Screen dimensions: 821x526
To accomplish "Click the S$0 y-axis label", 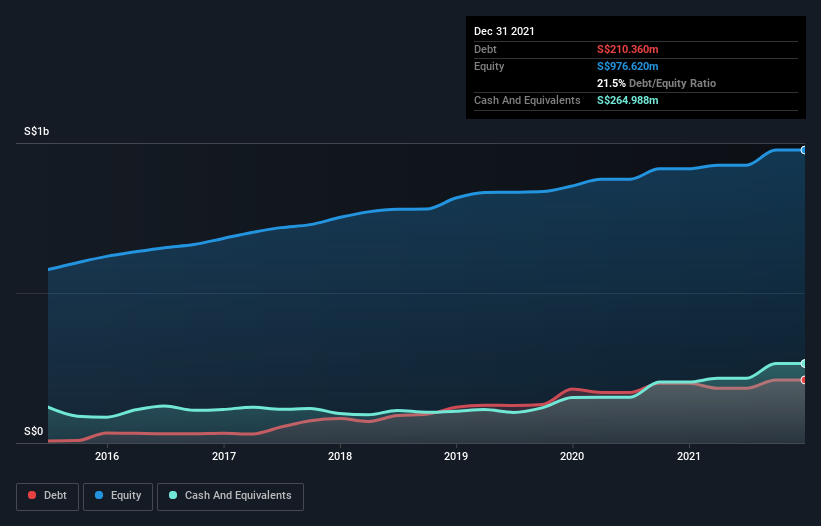I will tap(34, 432).
